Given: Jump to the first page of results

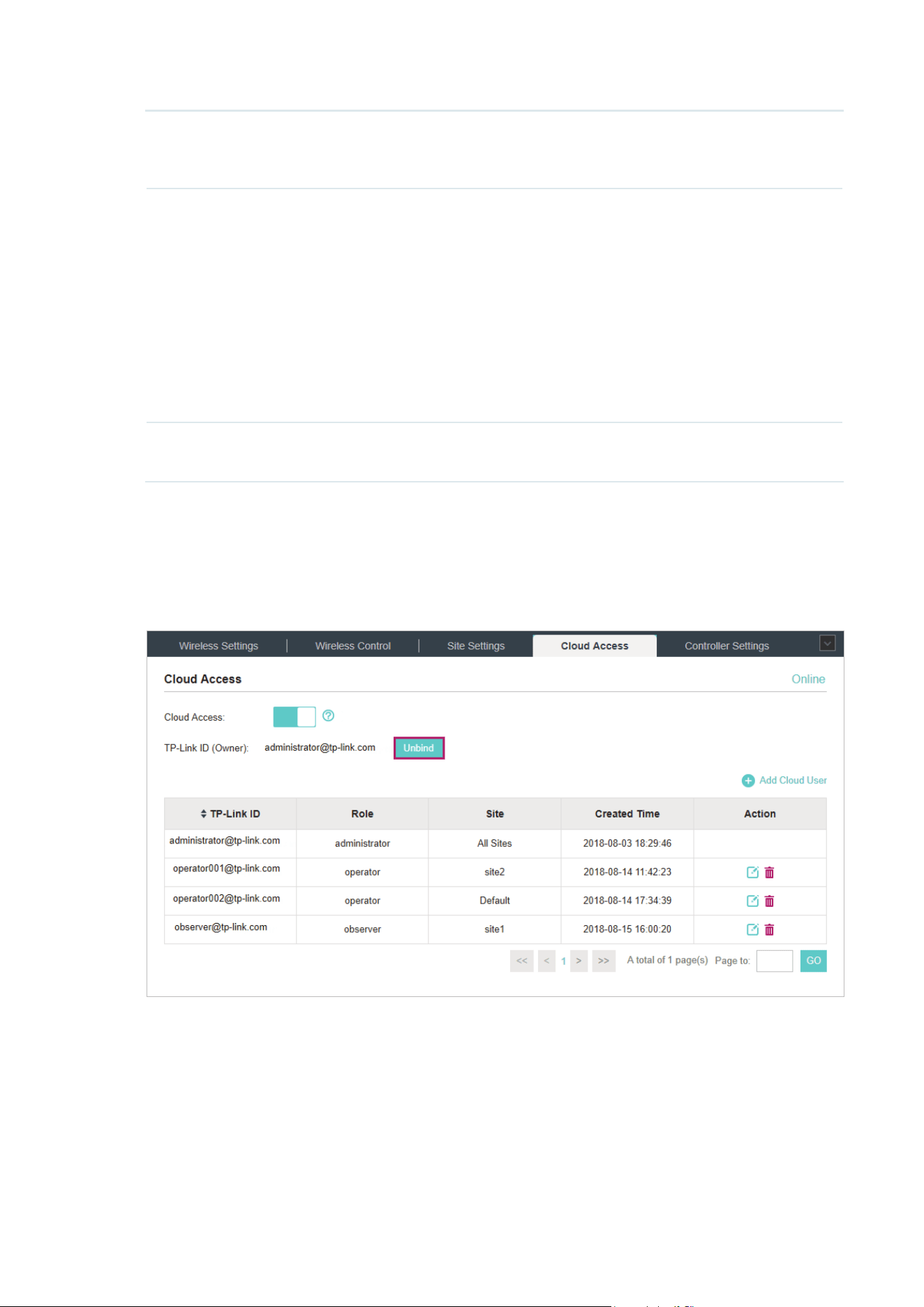Looking at the screenshot, I should (x=522, y=961).
